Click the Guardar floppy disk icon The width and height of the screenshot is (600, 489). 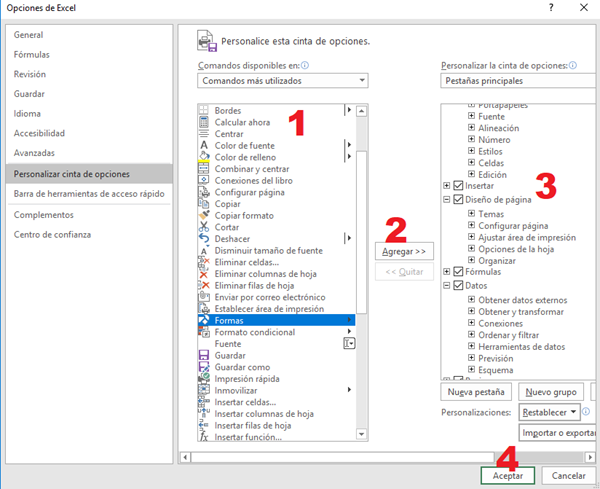click(204, 355)
